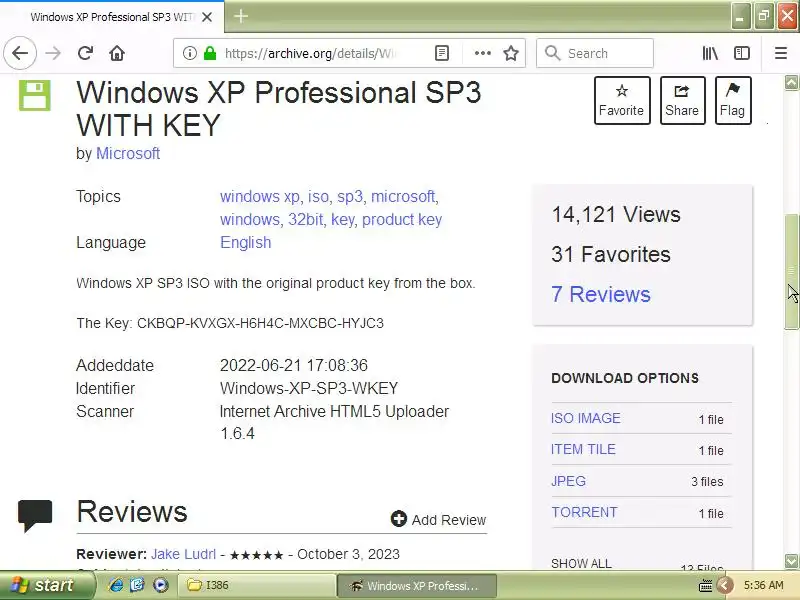Launch Windows Media Player quick launch icon

coord(160,585)
